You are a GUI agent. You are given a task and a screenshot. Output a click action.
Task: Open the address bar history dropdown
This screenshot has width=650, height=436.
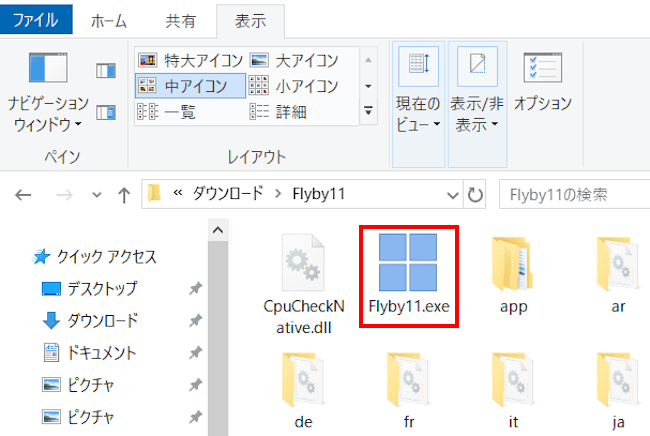coord(453,194)
